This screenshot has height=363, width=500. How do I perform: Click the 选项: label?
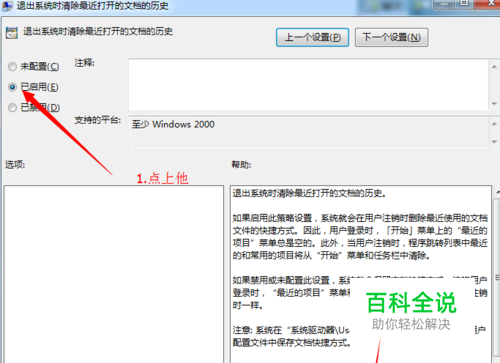point(15,164)
